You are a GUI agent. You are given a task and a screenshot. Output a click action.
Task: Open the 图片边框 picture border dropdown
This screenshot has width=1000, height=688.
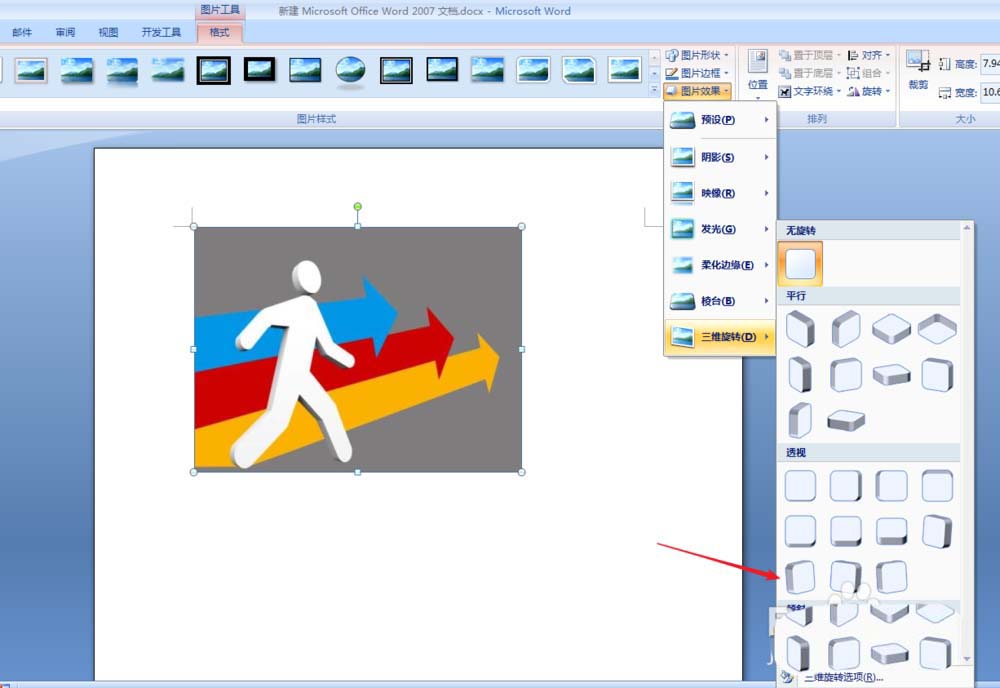(697, 73)
